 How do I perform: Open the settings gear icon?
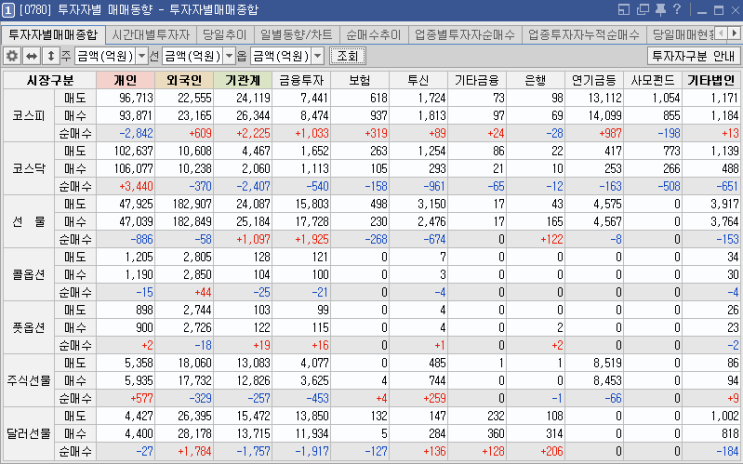[12, 56]
